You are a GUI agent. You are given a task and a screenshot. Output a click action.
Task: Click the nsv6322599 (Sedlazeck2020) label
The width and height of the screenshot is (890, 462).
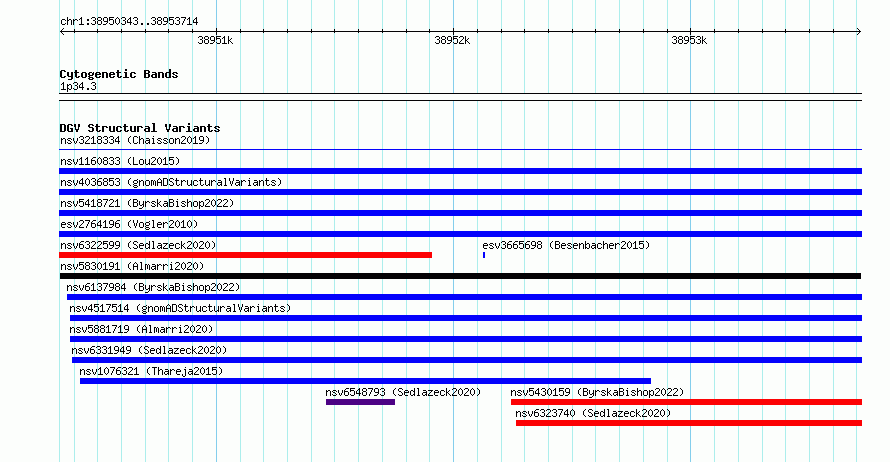pos(138,245)
